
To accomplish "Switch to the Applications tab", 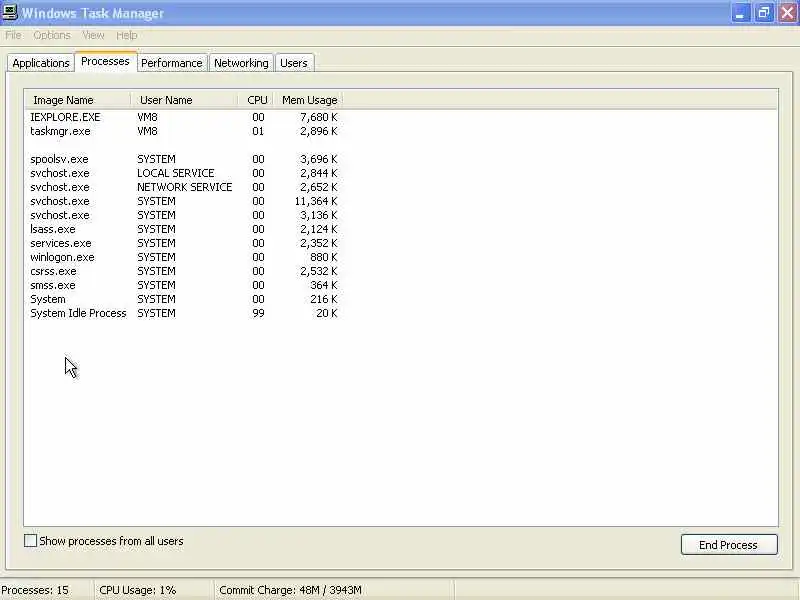I will pyautogui.click(x=41, y=63).
